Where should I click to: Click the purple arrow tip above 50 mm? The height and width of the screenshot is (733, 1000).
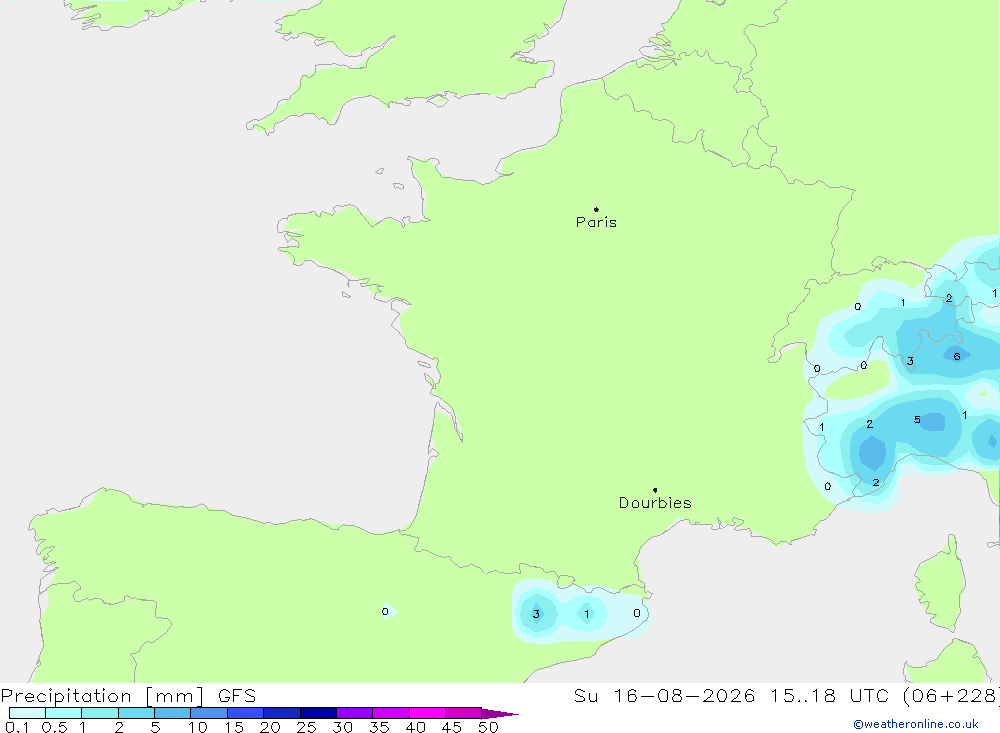coord(500,714)
